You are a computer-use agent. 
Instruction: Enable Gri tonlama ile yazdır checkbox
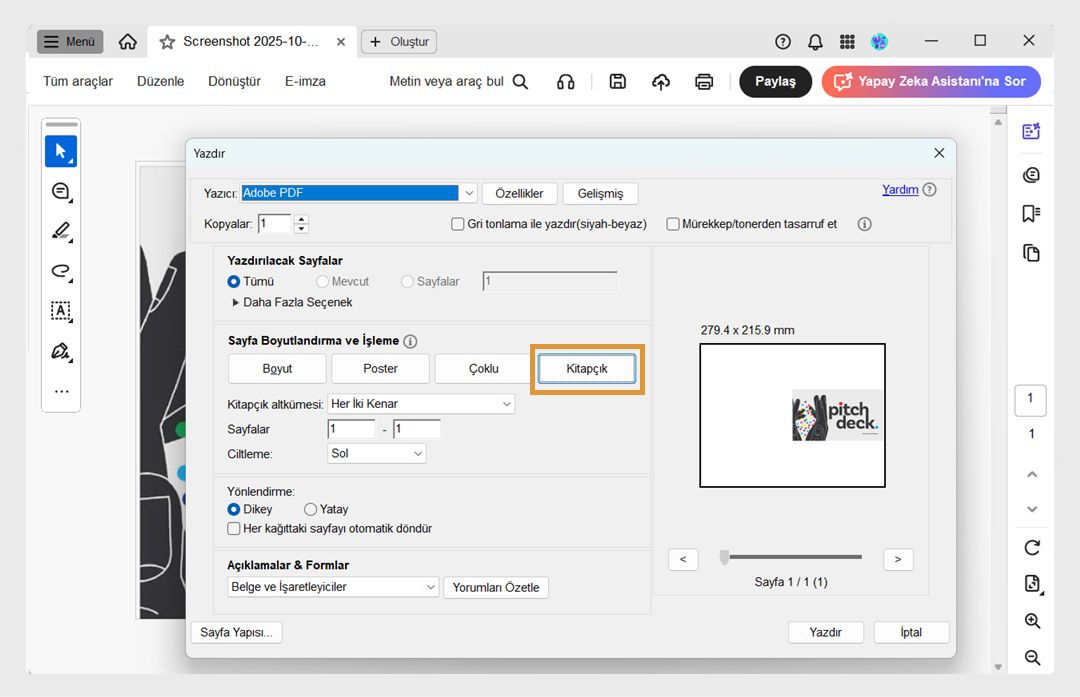point(457,224)
